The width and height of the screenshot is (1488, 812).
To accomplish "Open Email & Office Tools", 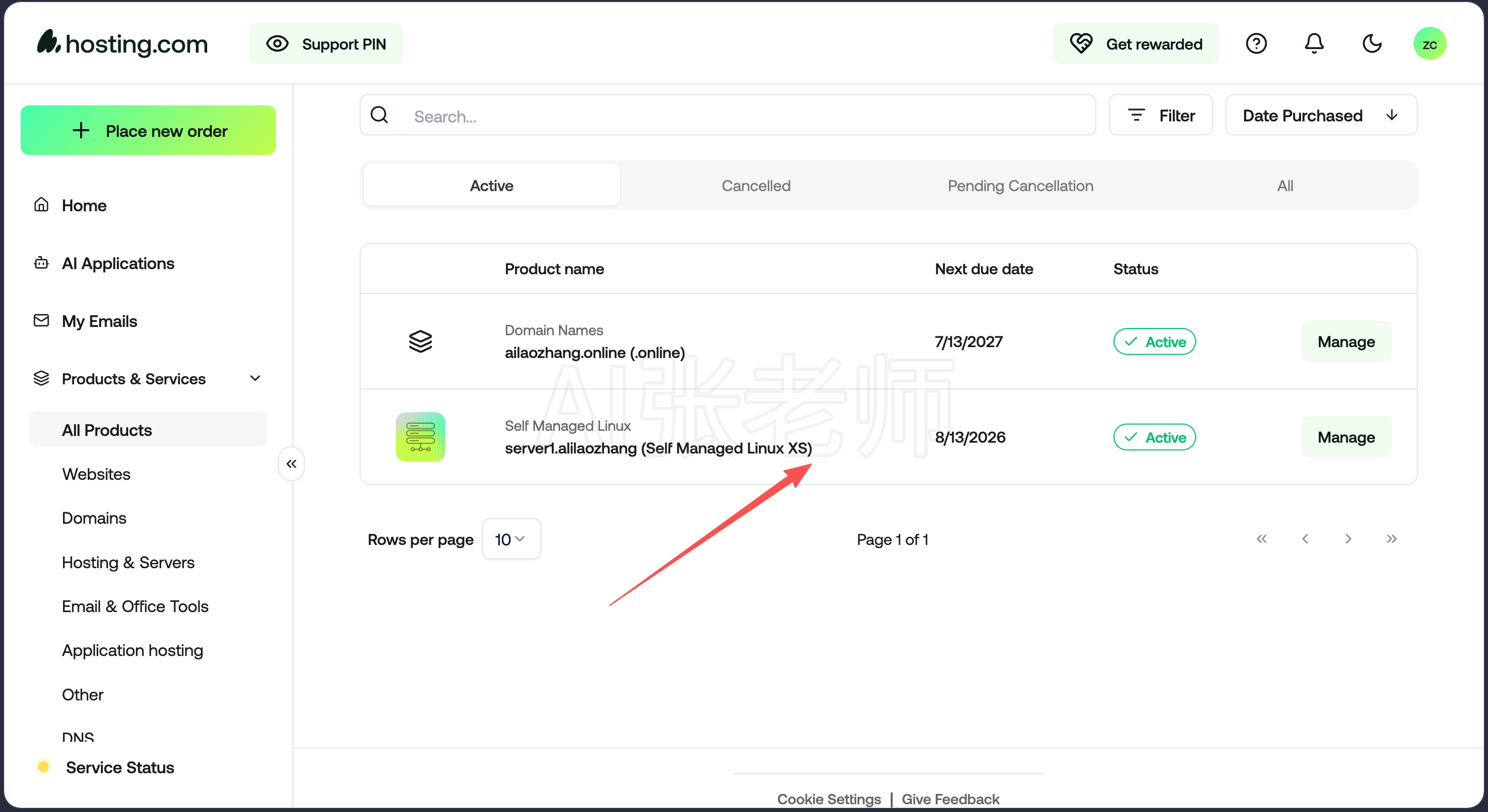I will click(x=135, y=606).
